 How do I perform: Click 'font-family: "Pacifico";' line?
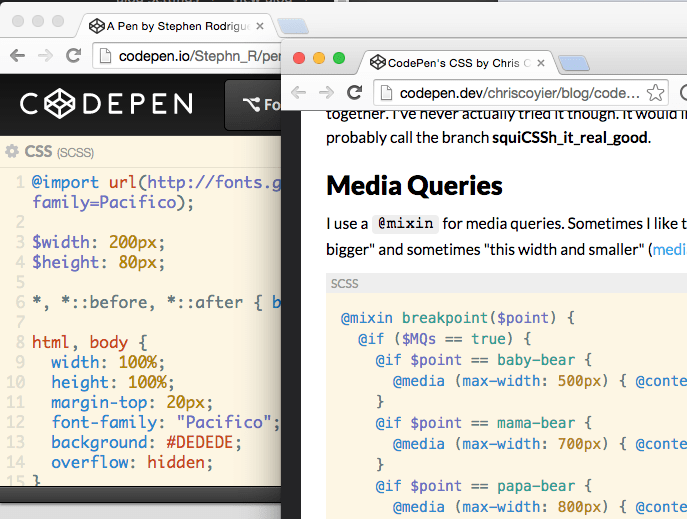[x=166, y=422]
